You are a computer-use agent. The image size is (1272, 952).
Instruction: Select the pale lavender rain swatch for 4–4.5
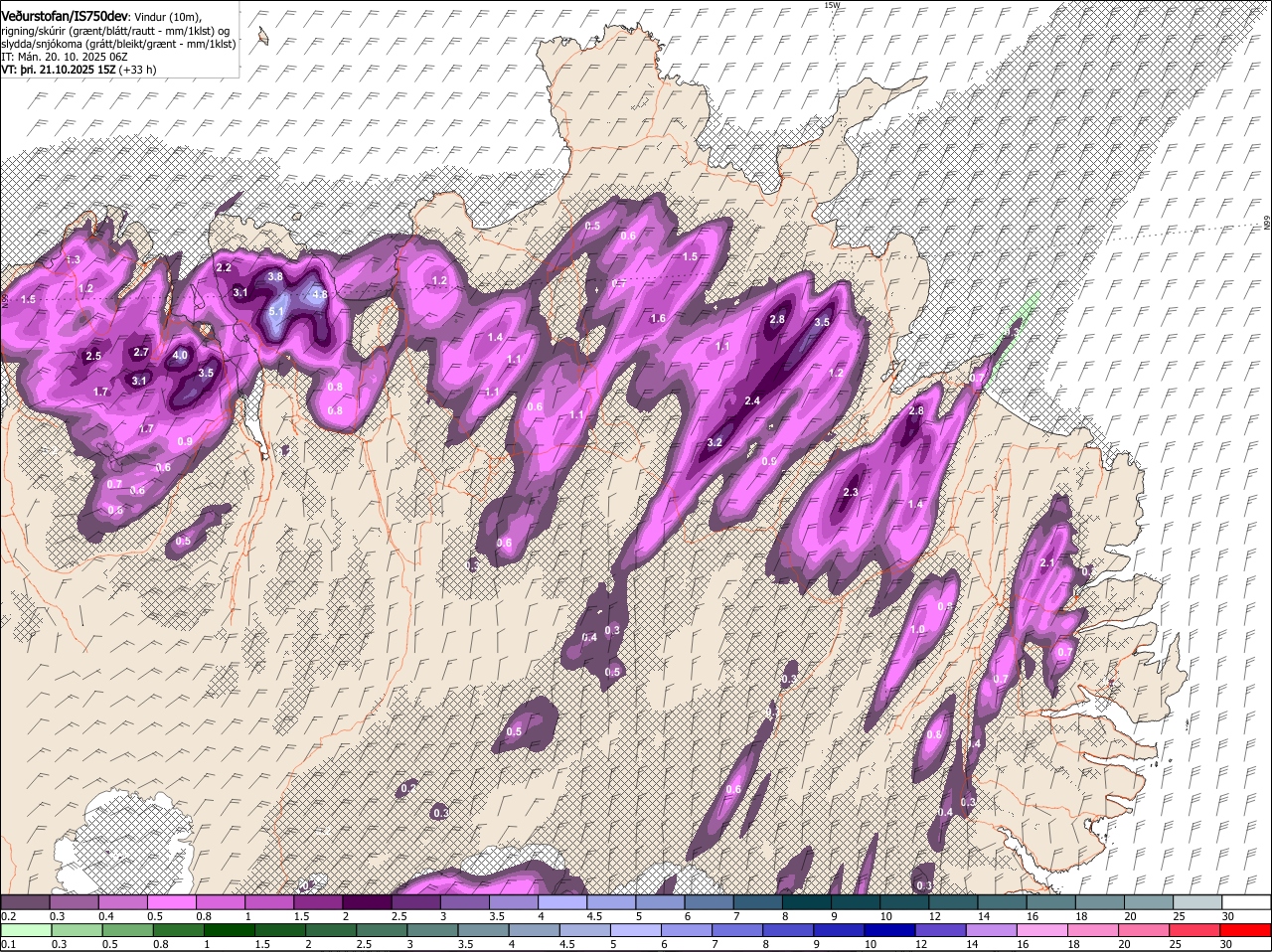[x=564, y=901]
